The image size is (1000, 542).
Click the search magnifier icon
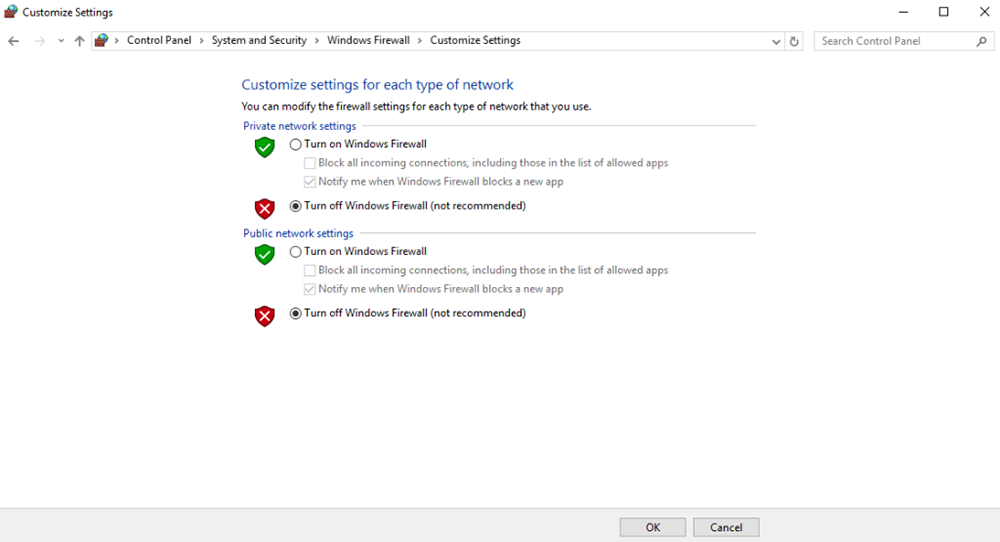pos(981,41)
